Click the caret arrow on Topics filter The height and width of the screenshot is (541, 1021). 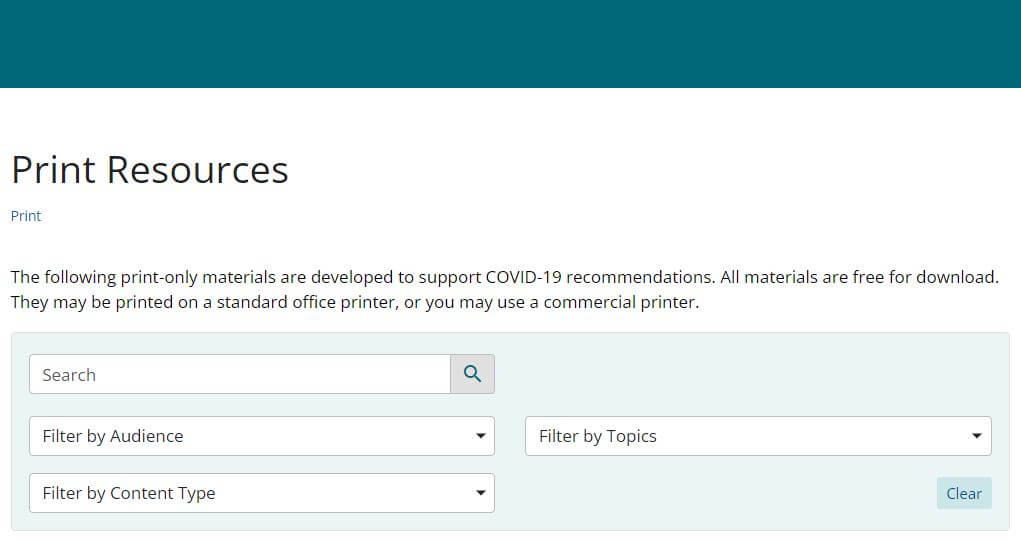[977, 436]
